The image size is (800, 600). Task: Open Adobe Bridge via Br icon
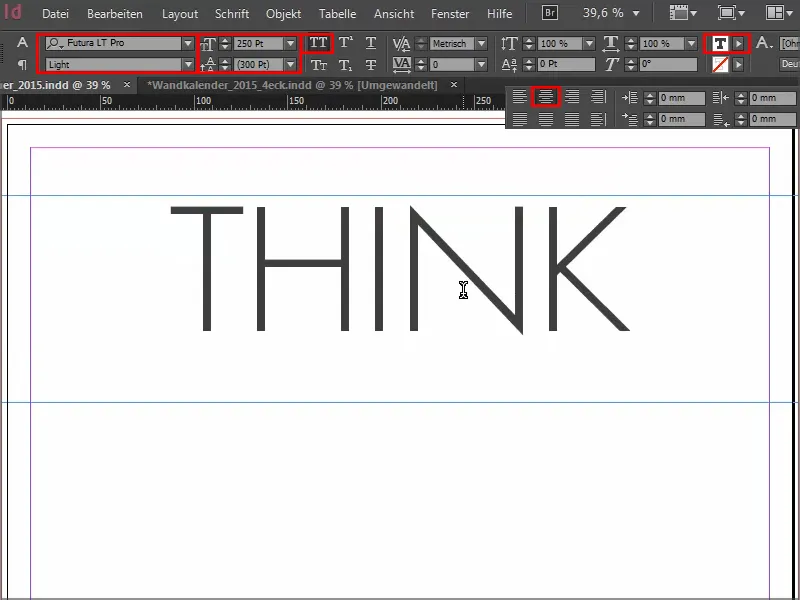549,13
